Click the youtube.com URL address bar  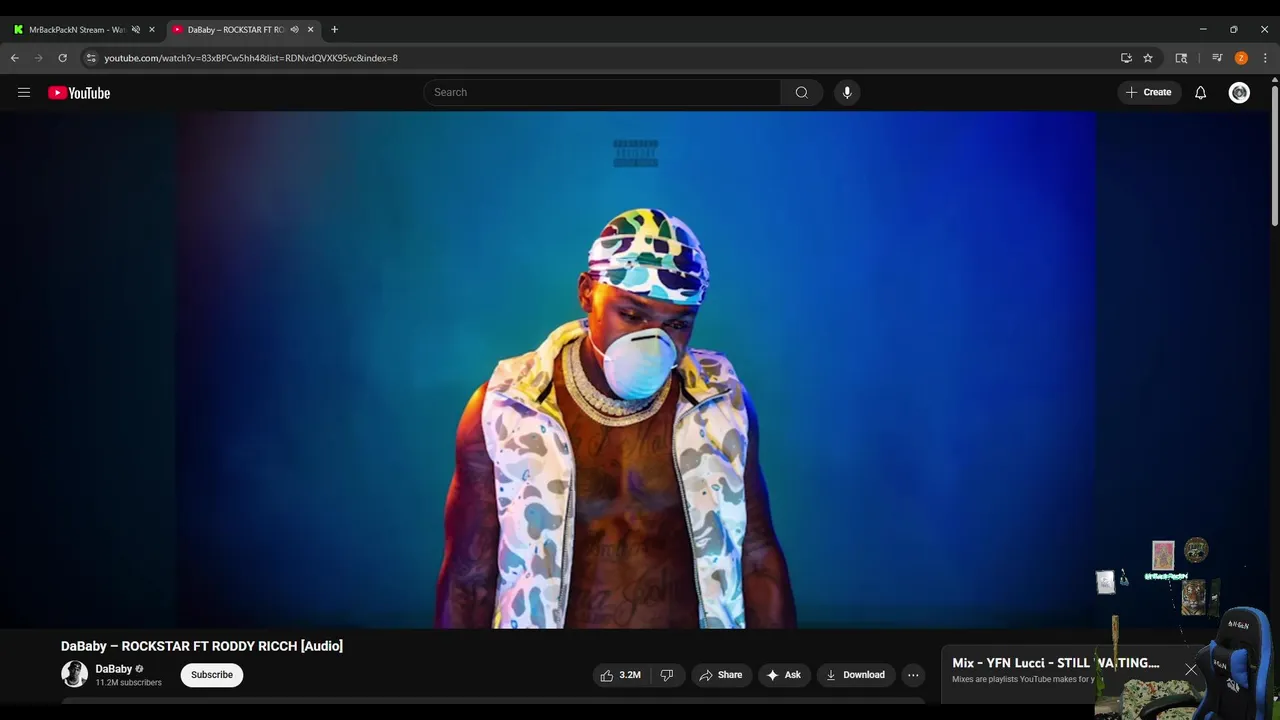coord(251,58)
